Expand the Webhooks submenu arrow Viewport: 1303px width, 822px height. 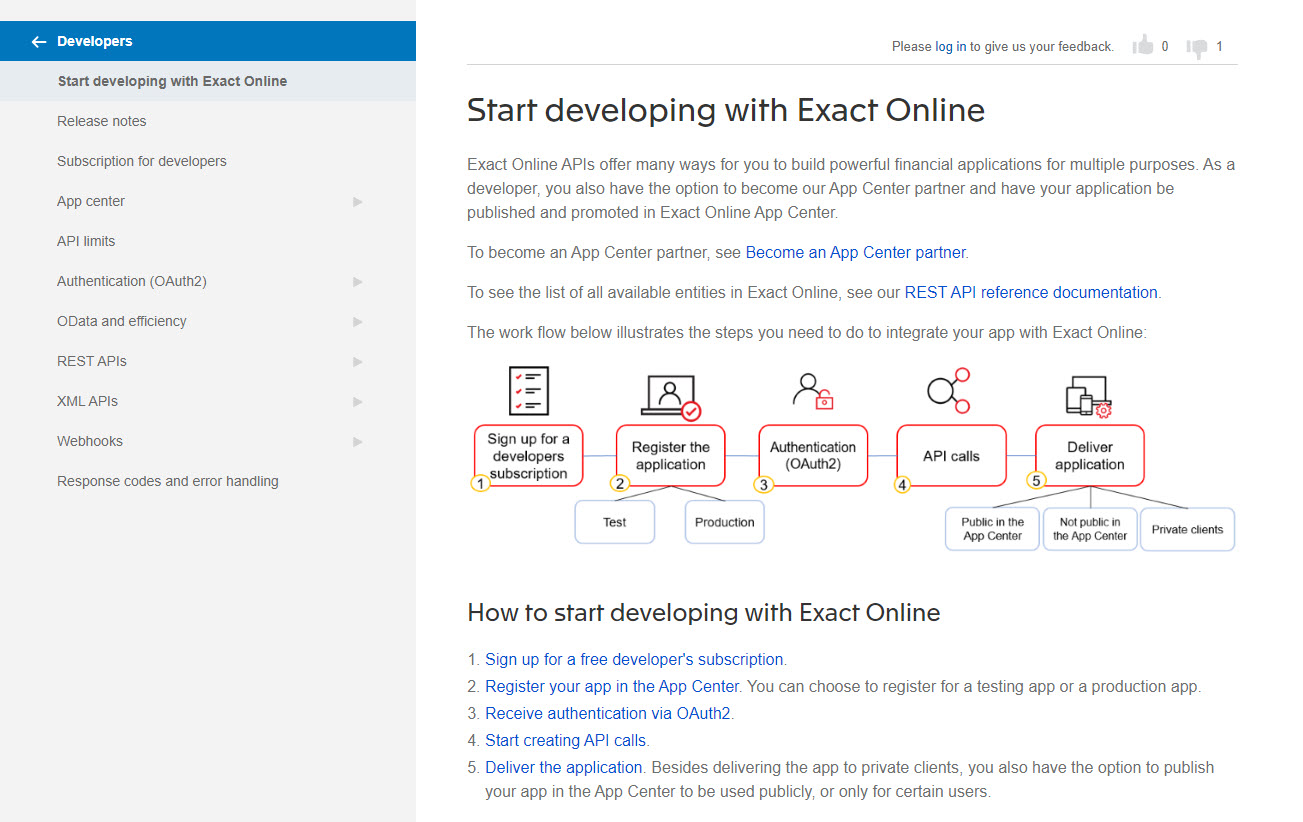[x=358, y=442]
